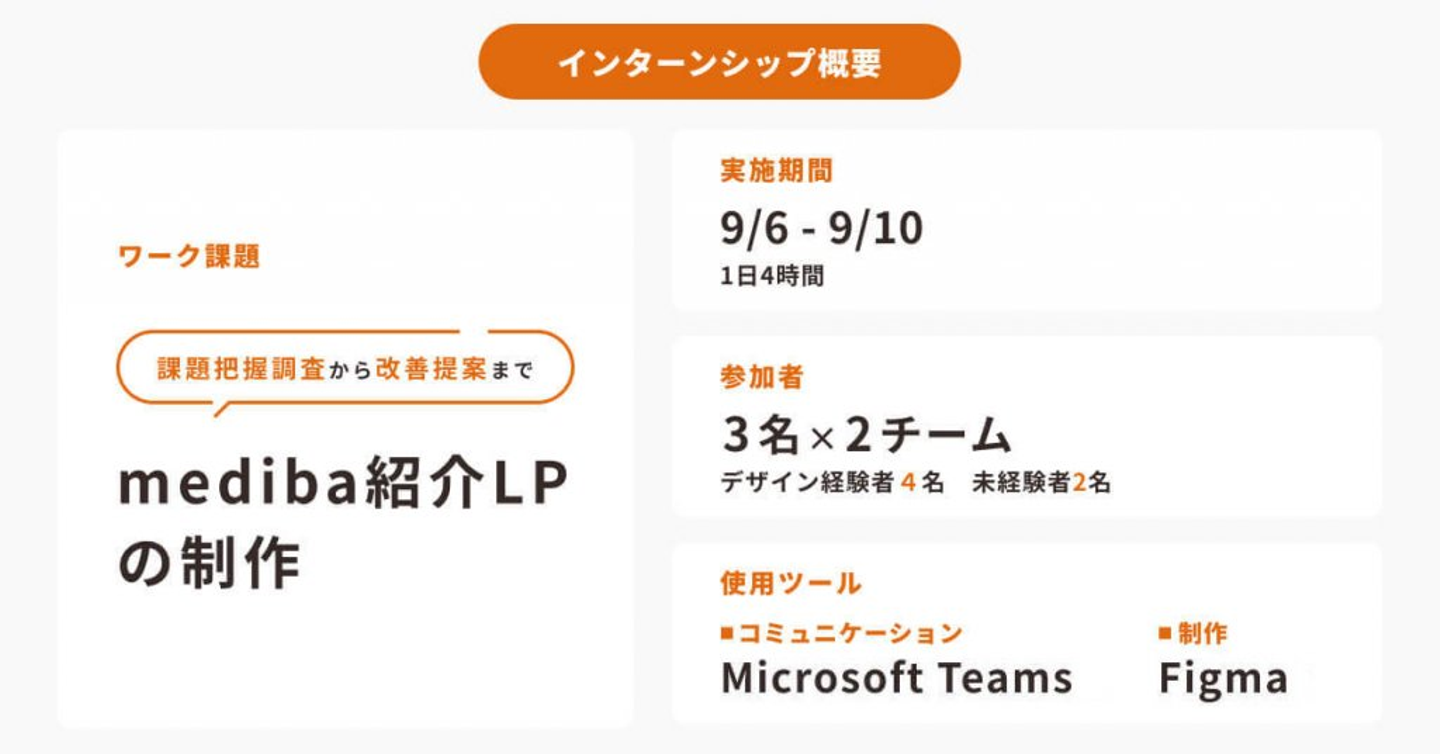Click the orange square bullet before 制作
The width and height of the screenshot is (1440, 754).
click(x=1165, y=633)
